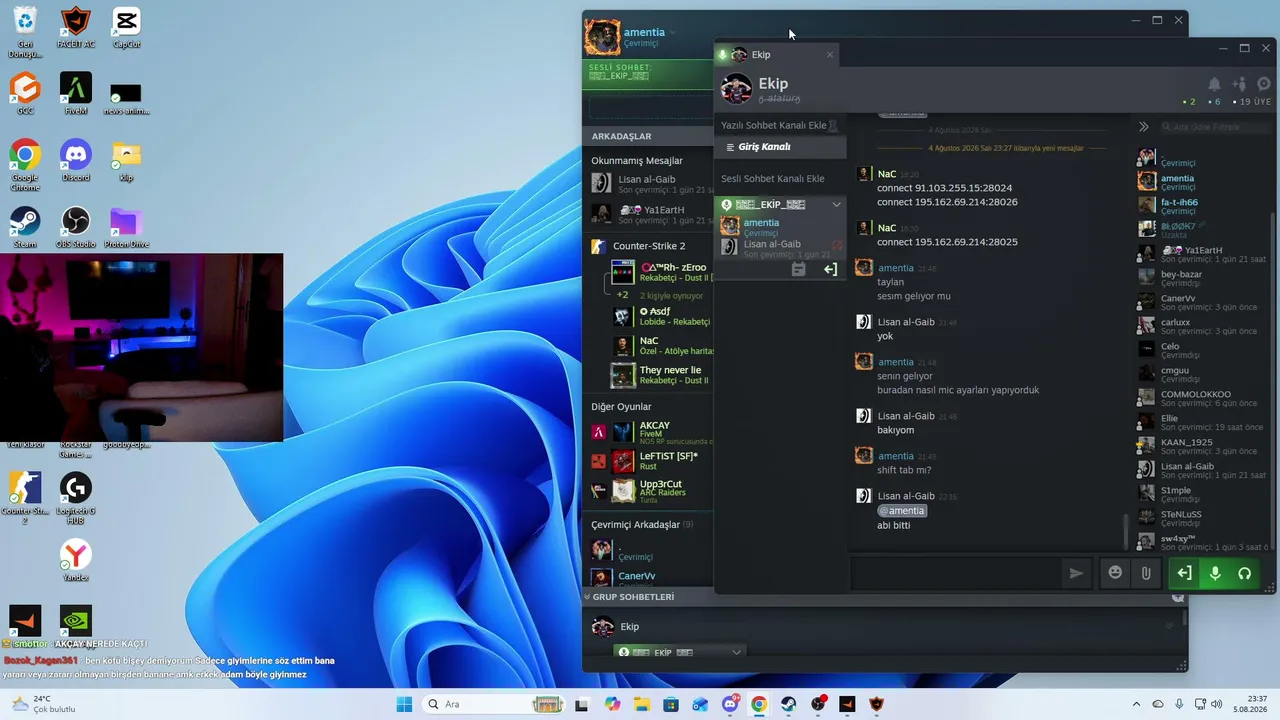Open Discord desktop shortcut
1280x720 pixels.
(76, 160)
